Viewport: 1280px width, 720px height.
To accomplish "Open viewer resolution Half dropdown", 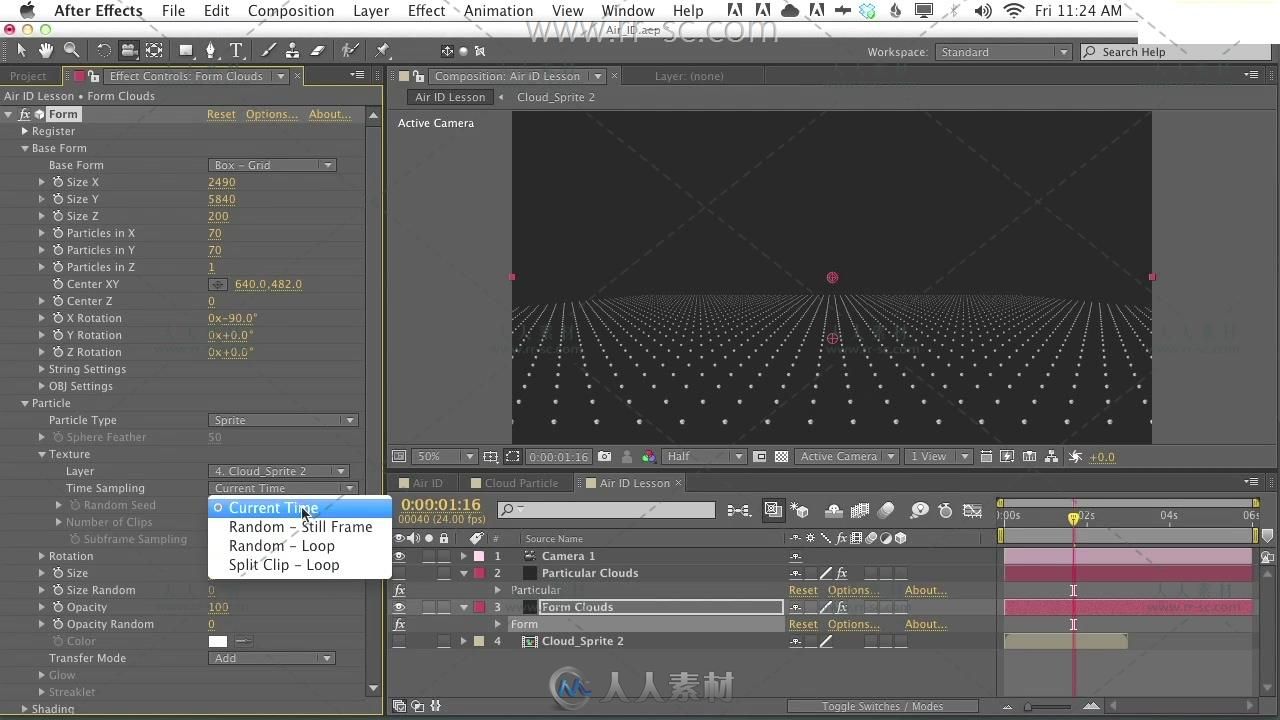I will point(704,456).
